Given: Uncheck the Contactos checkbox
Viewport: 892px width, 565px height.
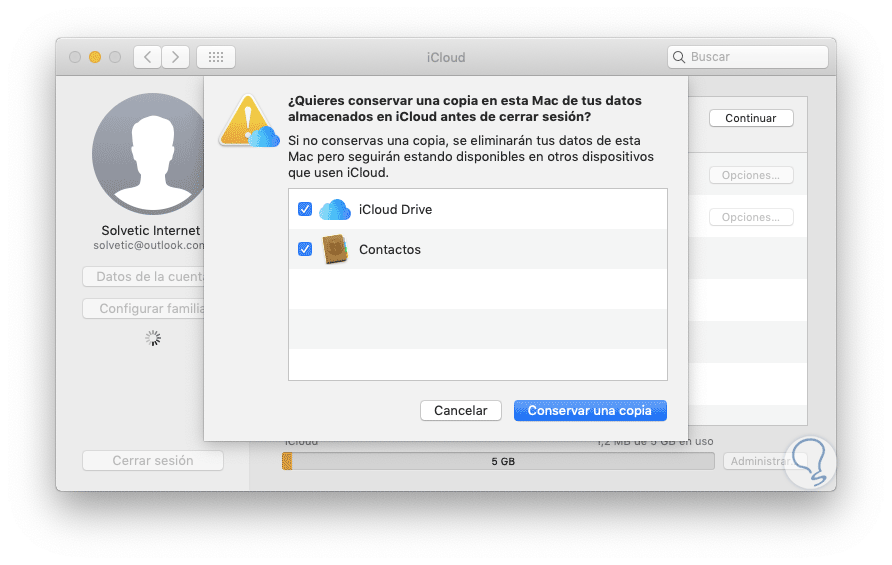Looking at the screenshot, I should pos(305,249).
